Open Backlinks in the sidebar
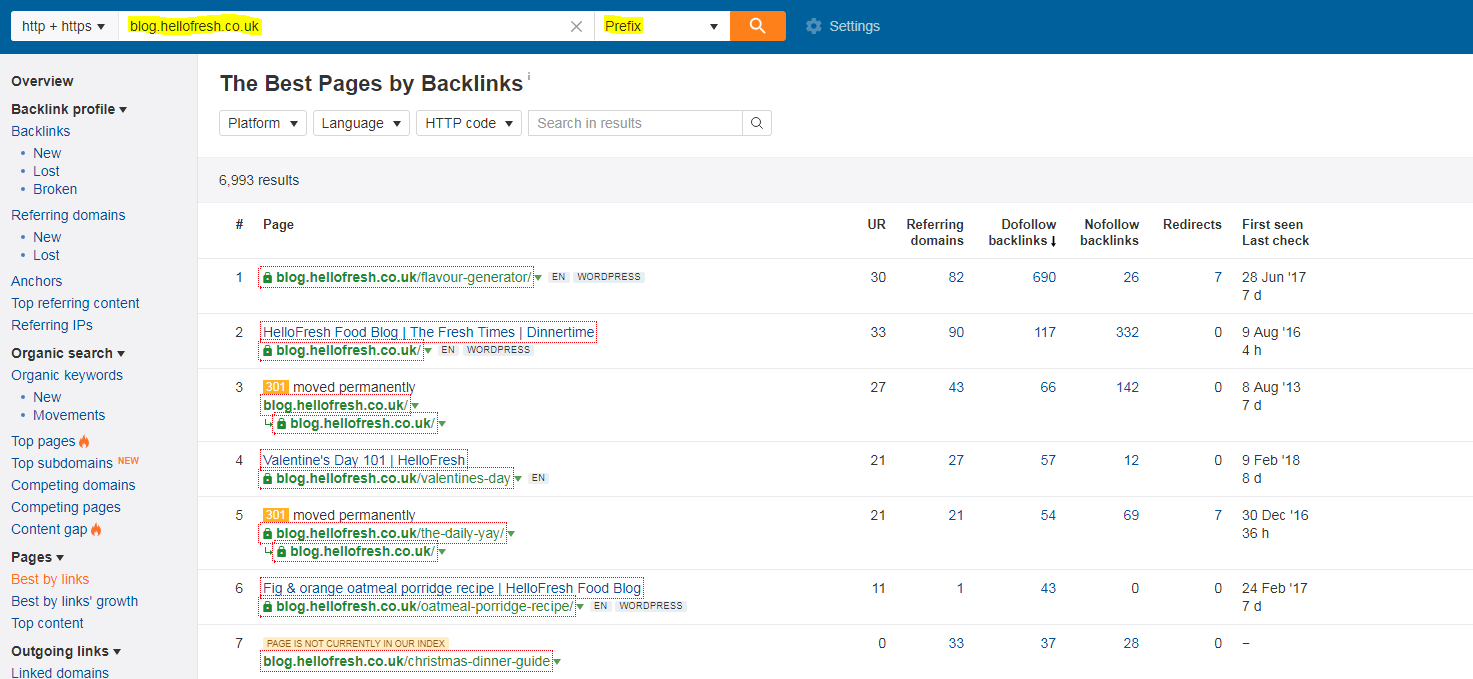 (x=41, y=131)
